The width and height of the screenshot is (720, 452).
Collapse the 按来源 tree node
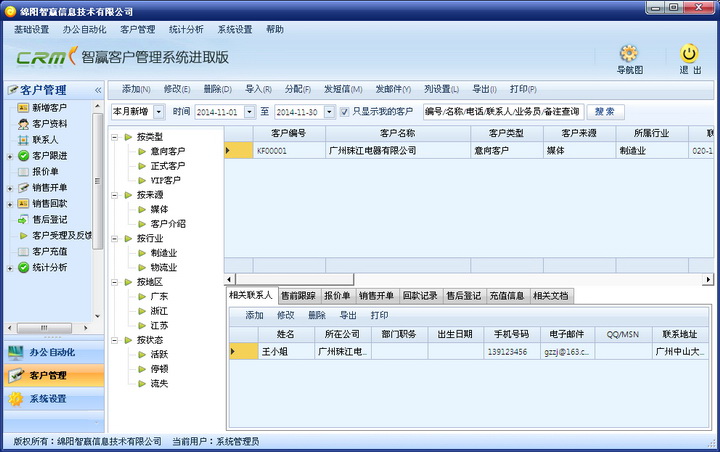[114, 195]
